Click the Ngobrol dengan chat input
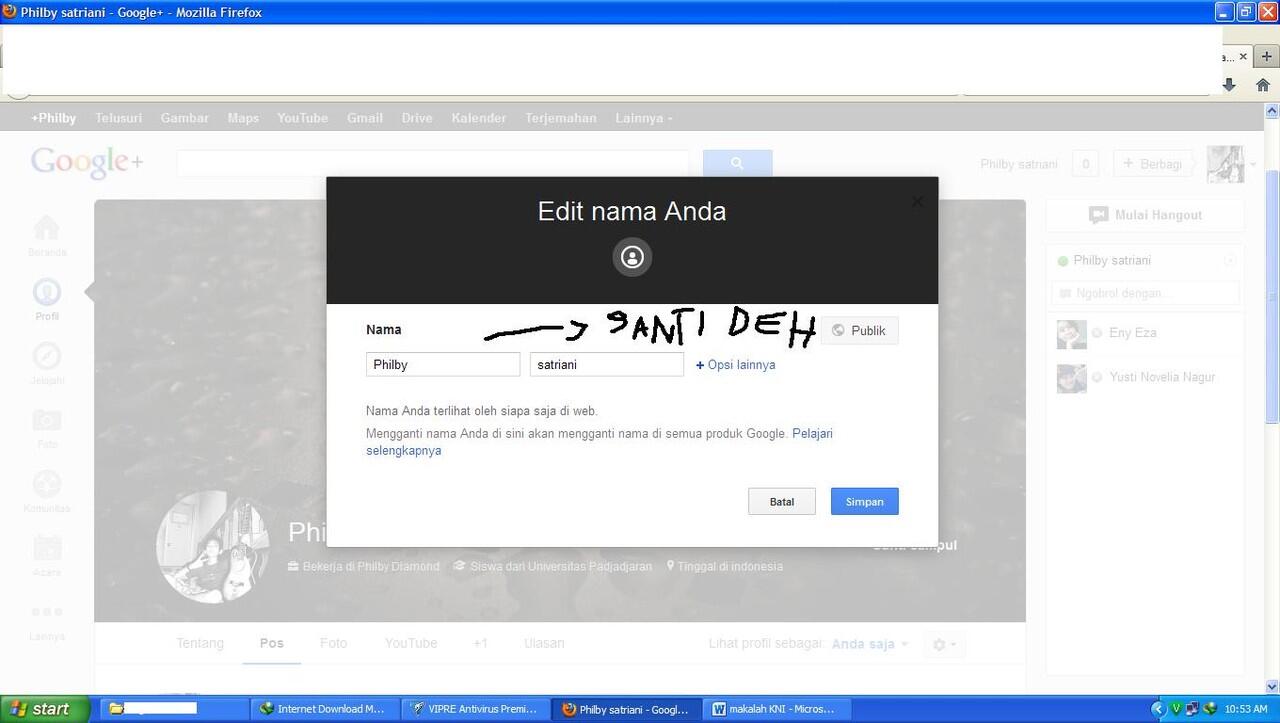This screenshot has width=1280, height=723. click(x=1145, y=293)
